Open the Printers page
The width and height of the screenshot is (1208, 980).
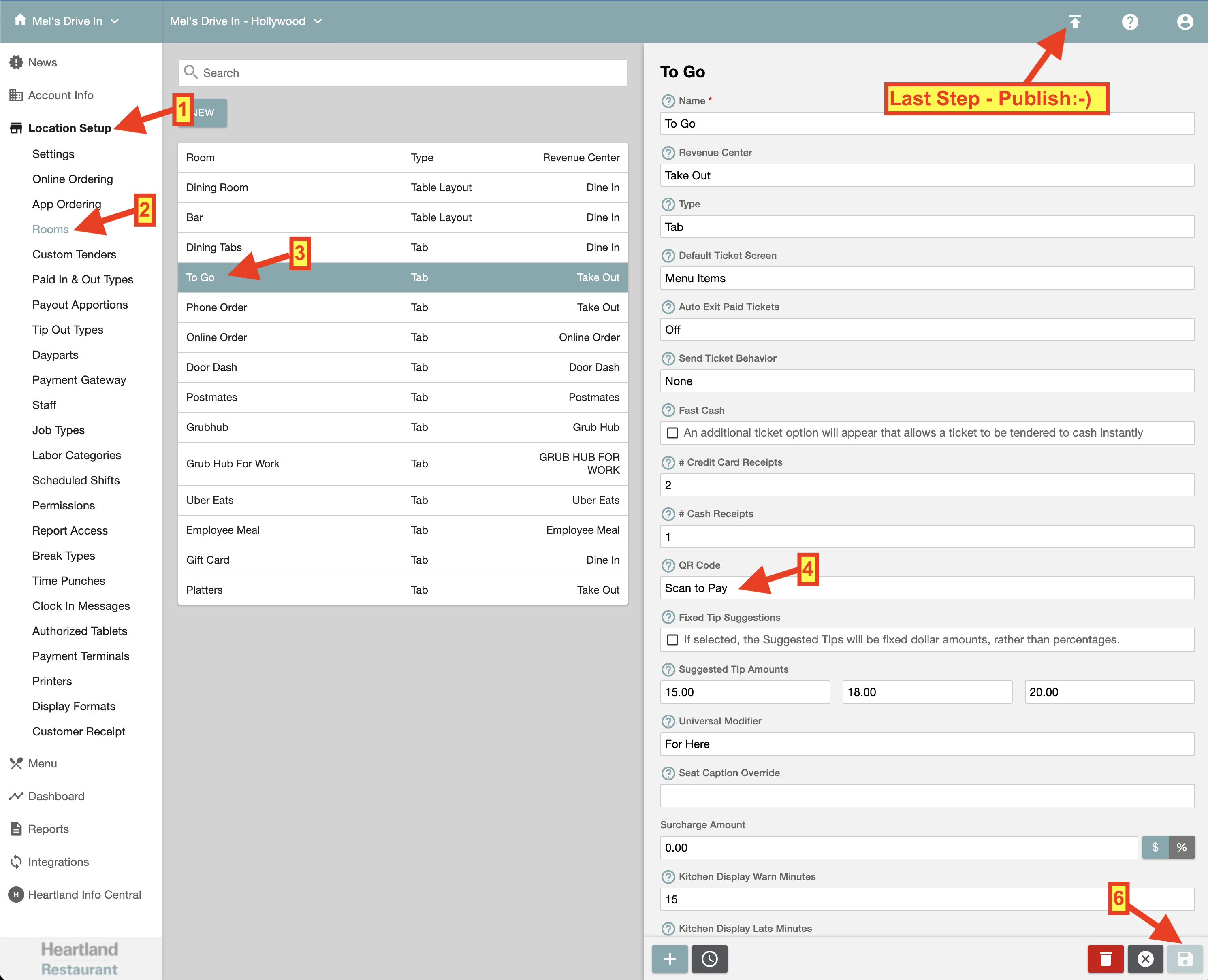pos(52,682)
